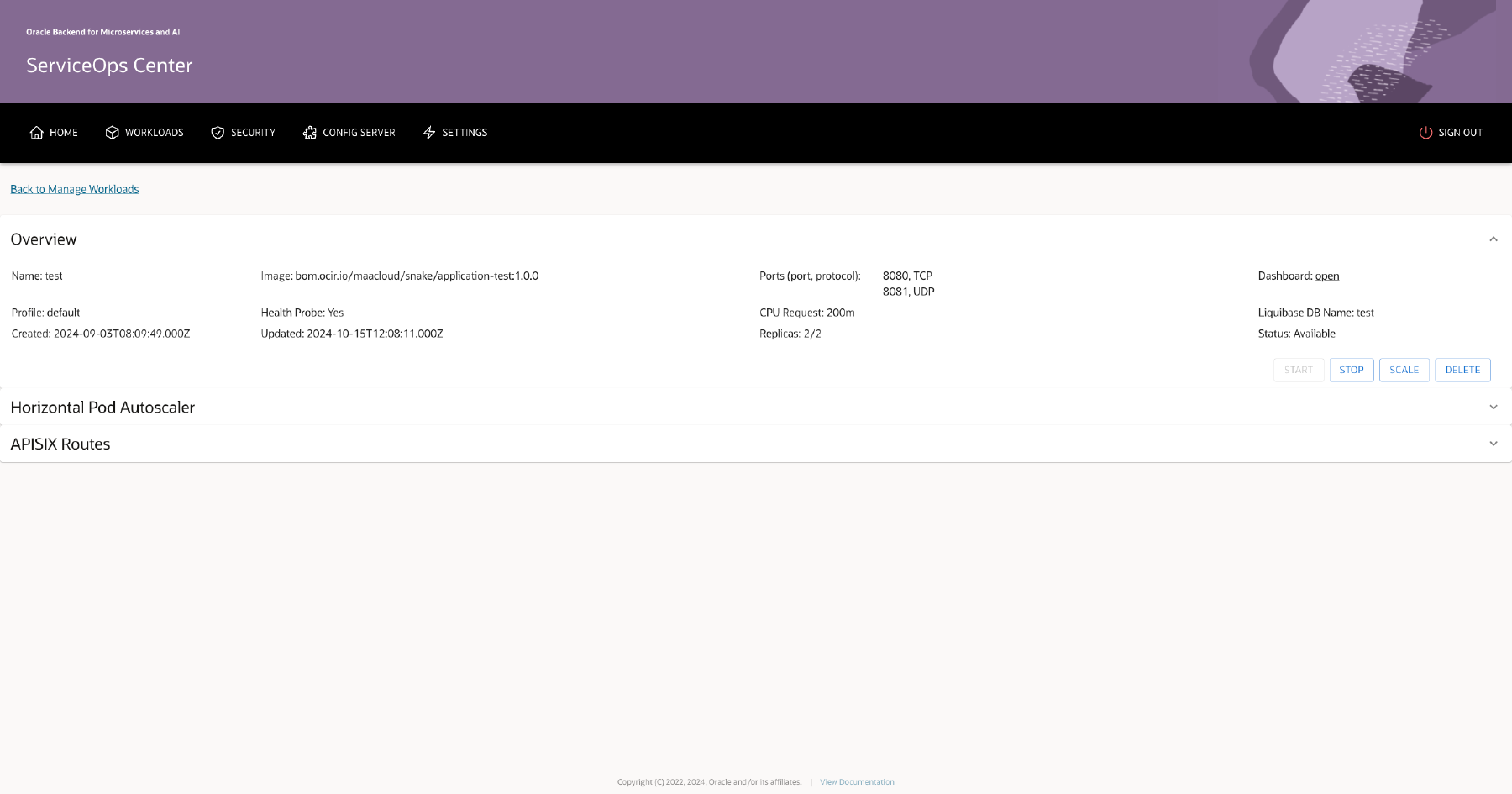Screen dimensions: 1512x794
Task: Open View Documentation in the footer
Action: click(856, 781)
